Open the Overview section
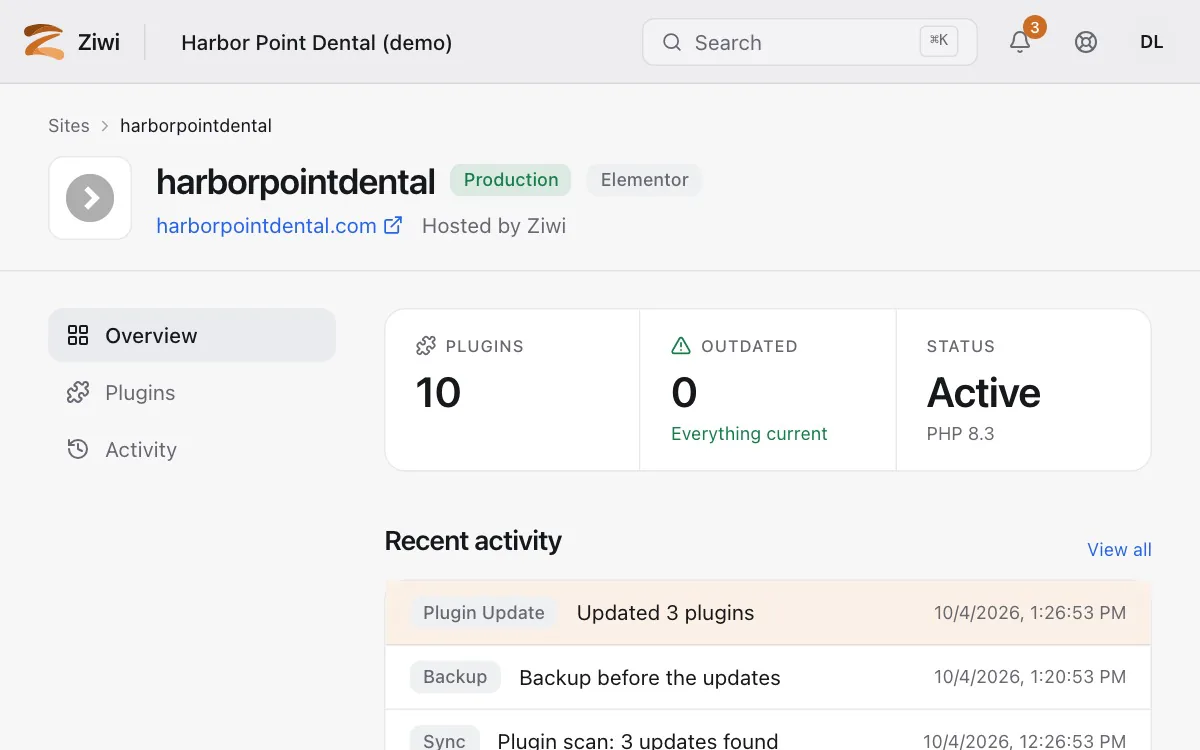The height and width of the screenshot is (750, 1200). point(192,335)
